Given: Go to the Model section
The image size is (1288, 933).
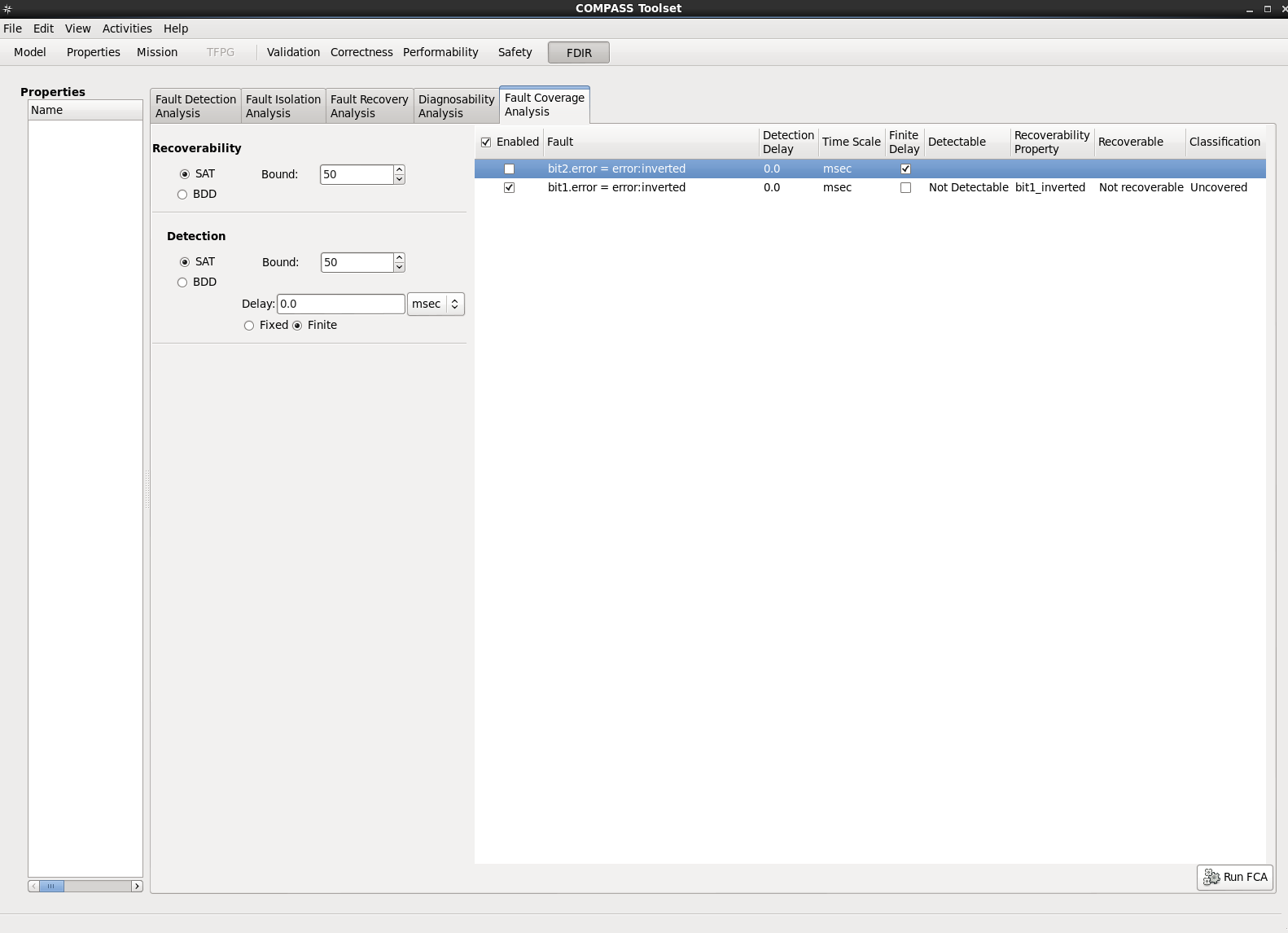Looking at the screenshot, I should (x=30, y=52).
